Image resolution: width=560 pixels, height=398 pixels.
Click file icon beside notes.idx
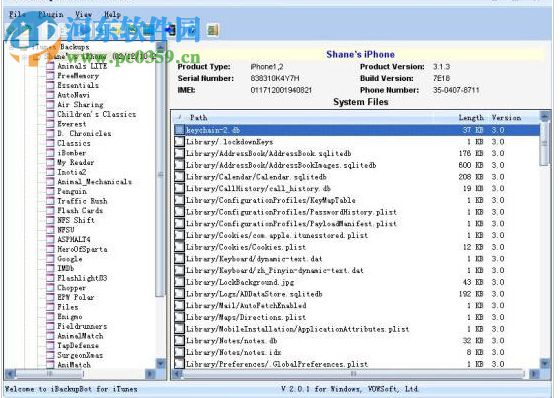[x=179, y=352]
